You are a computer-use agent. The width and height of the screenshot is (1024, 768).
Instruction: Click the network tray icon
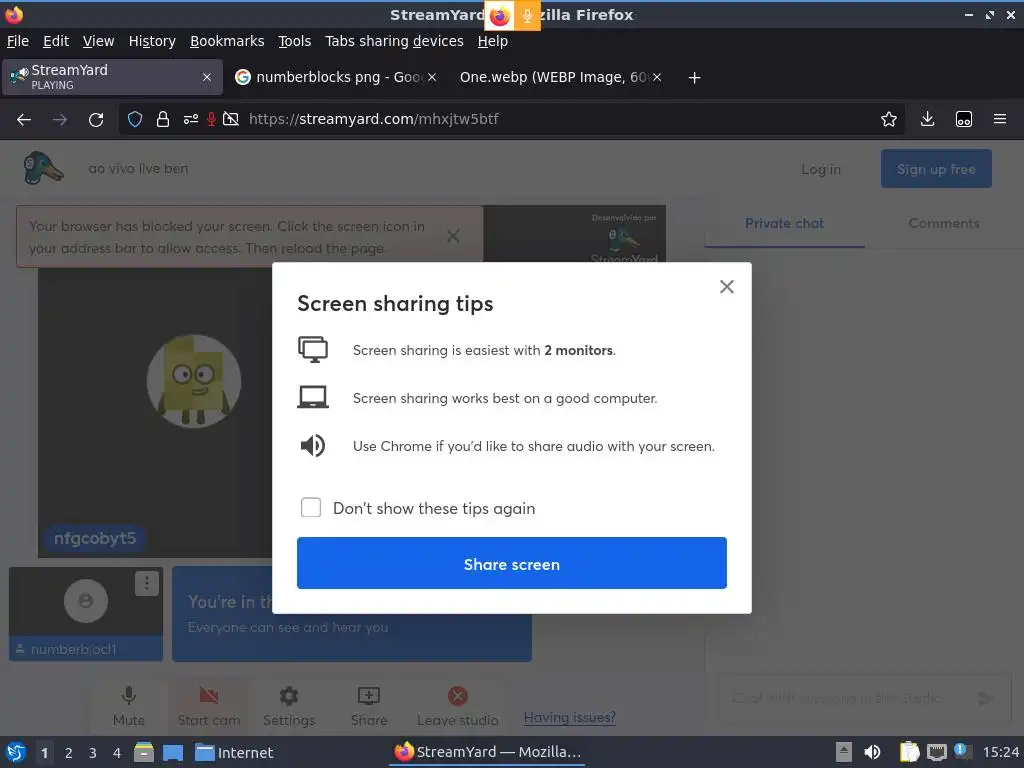(x=936, y=752)
